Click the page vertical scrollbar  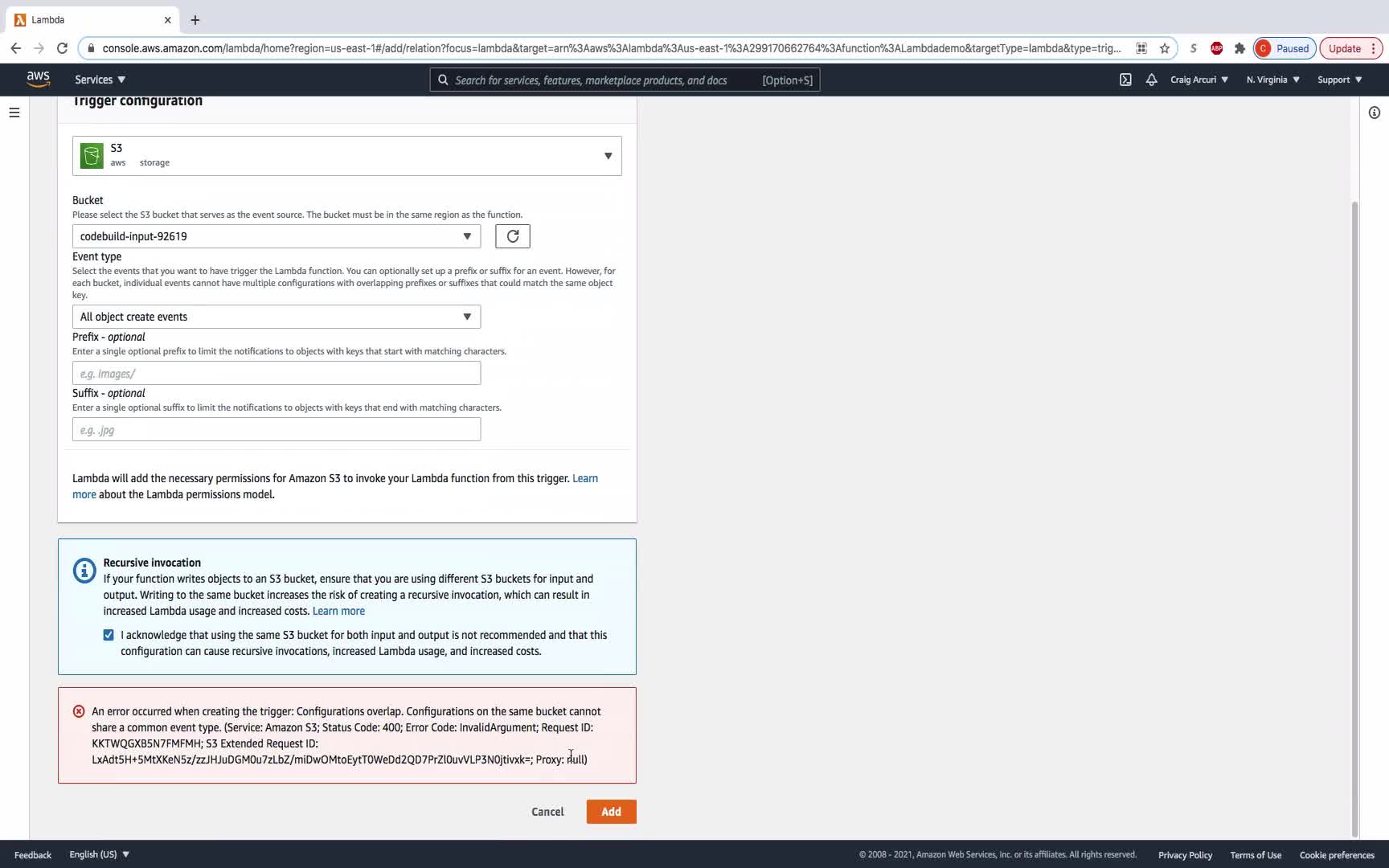click(x=1354, y=518)
